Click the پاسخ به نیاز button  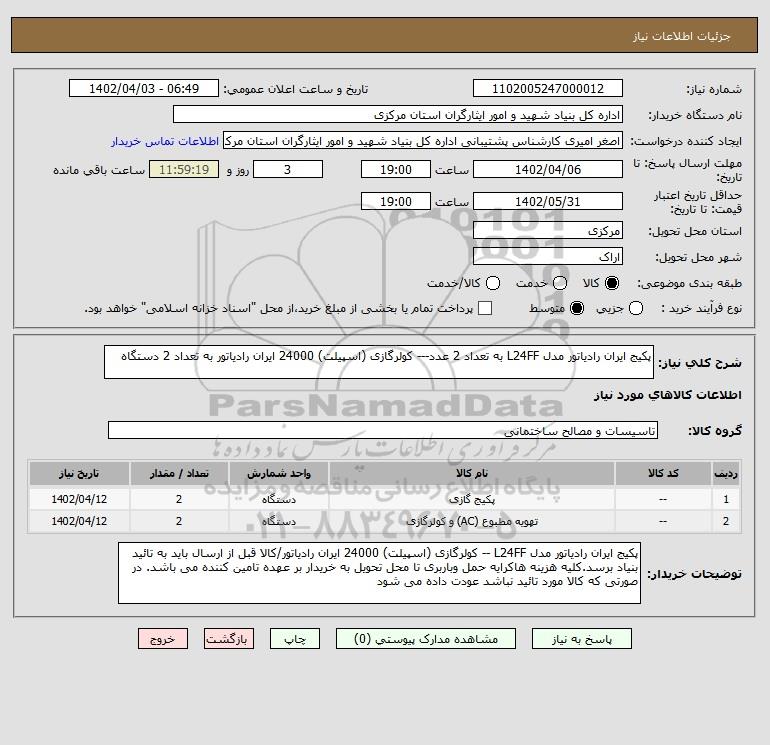coord(582,639)
